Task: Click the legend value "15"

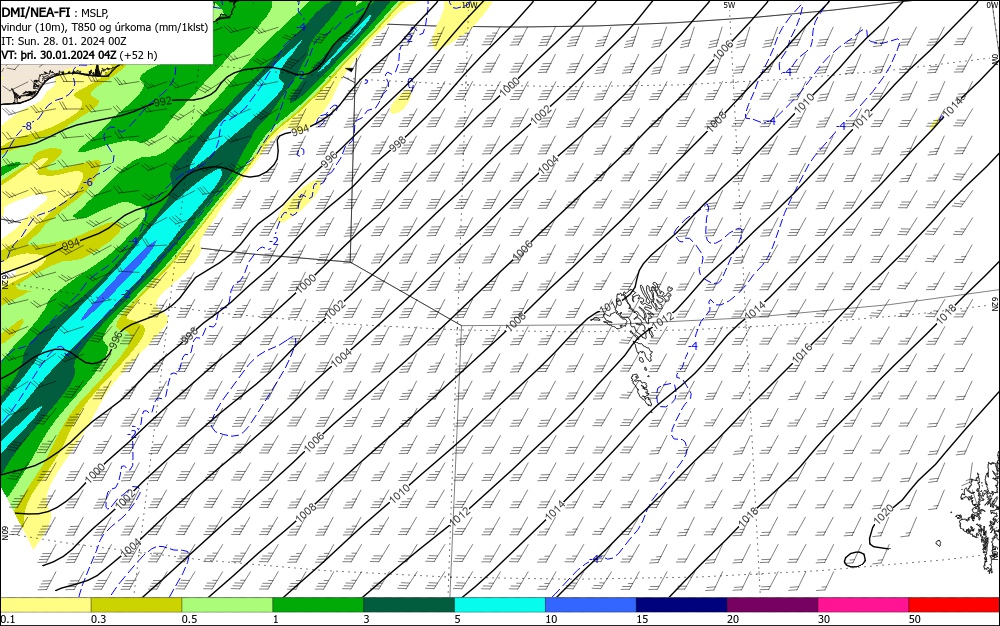Action: point(642,619)
